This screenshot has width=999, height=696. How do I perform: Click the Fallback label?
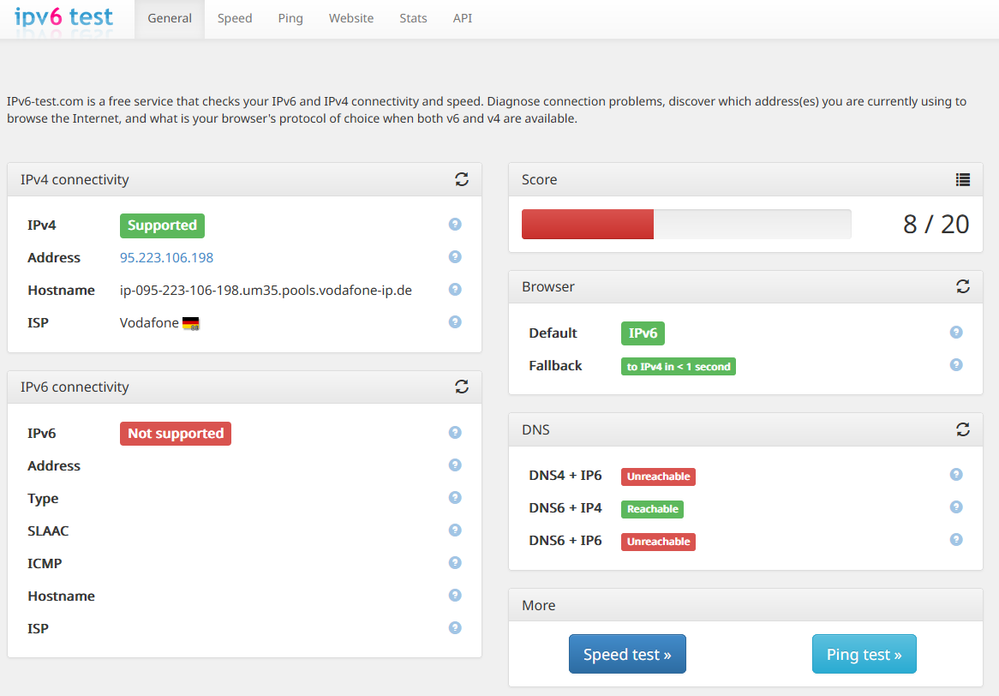coord(556,365)
